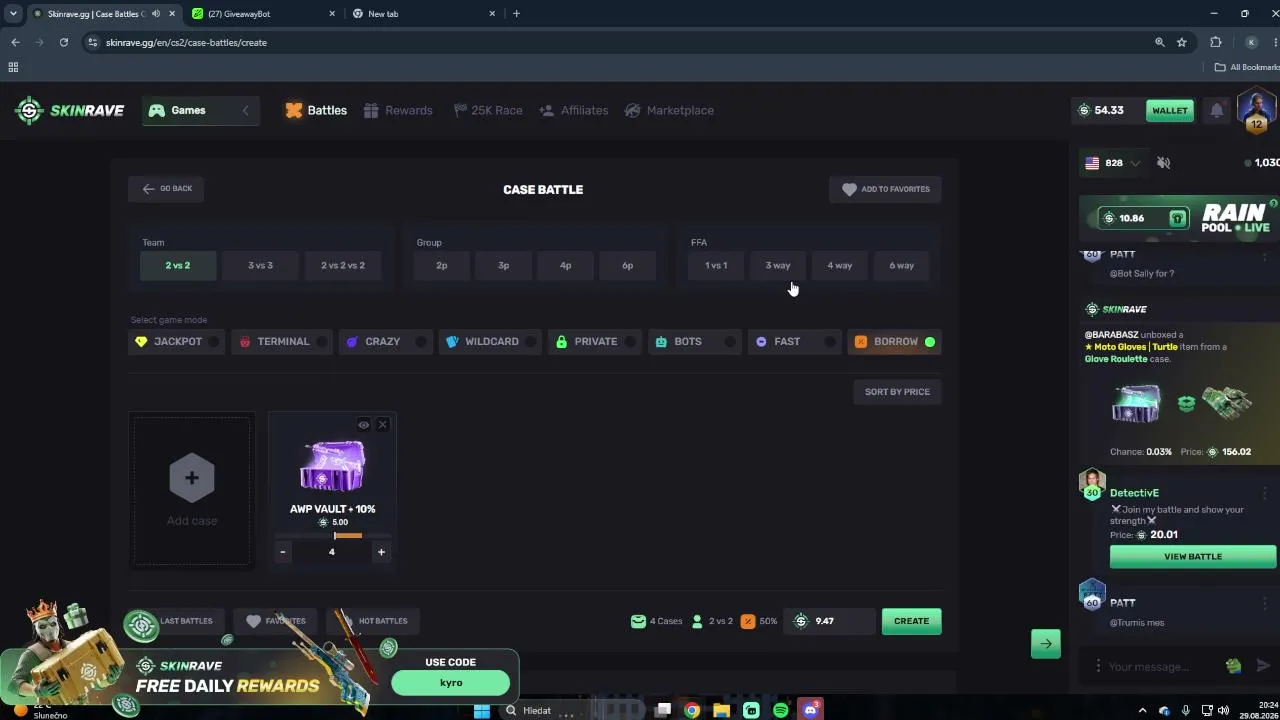The width and height of the screenshot is (1280, 720).
Task: Open the Affiliates page
Action: [573, 110]
